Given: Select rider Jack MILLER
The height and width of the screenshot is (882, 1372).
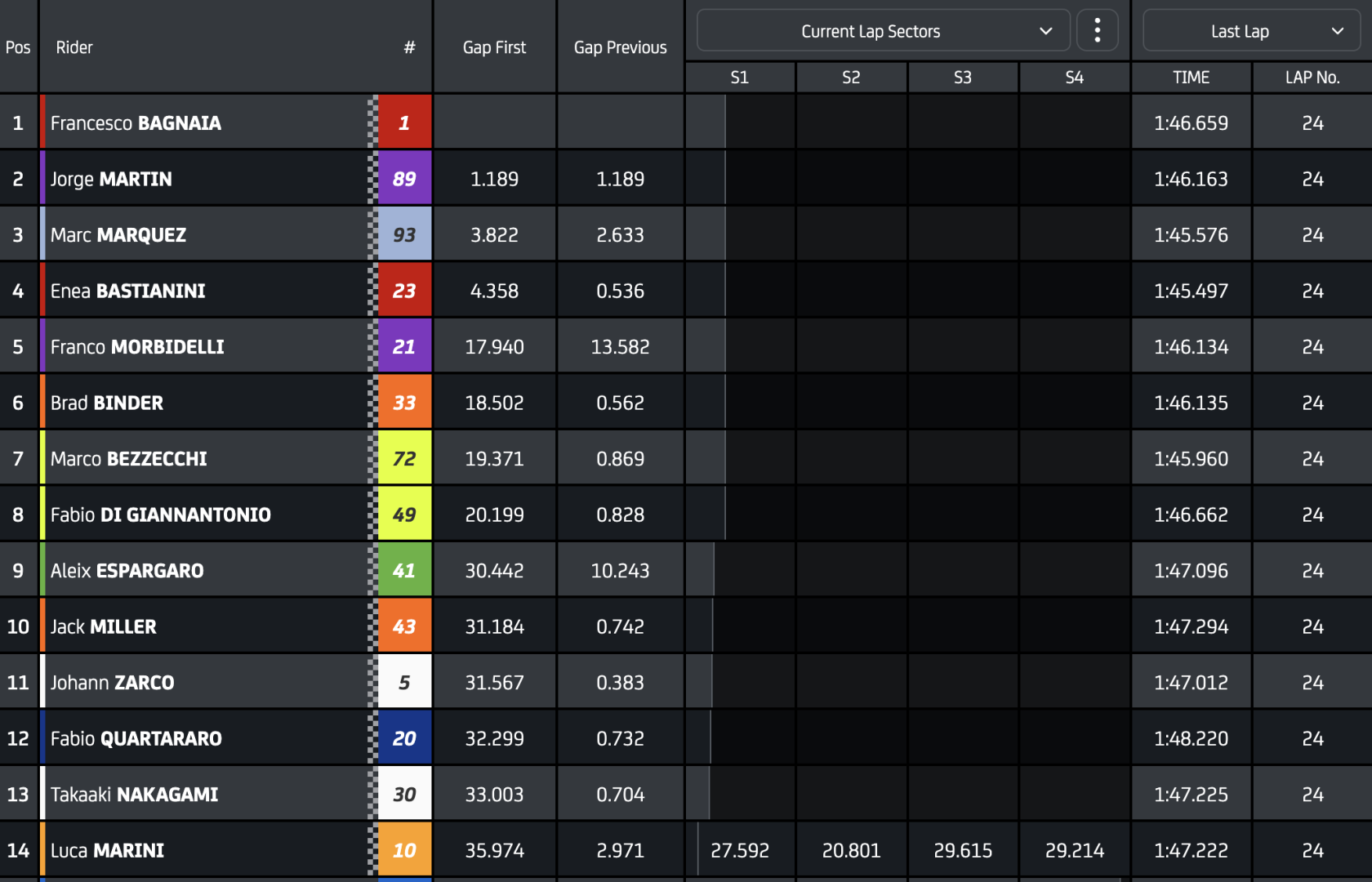Looking at the screenshot, I should pos(104,626).
